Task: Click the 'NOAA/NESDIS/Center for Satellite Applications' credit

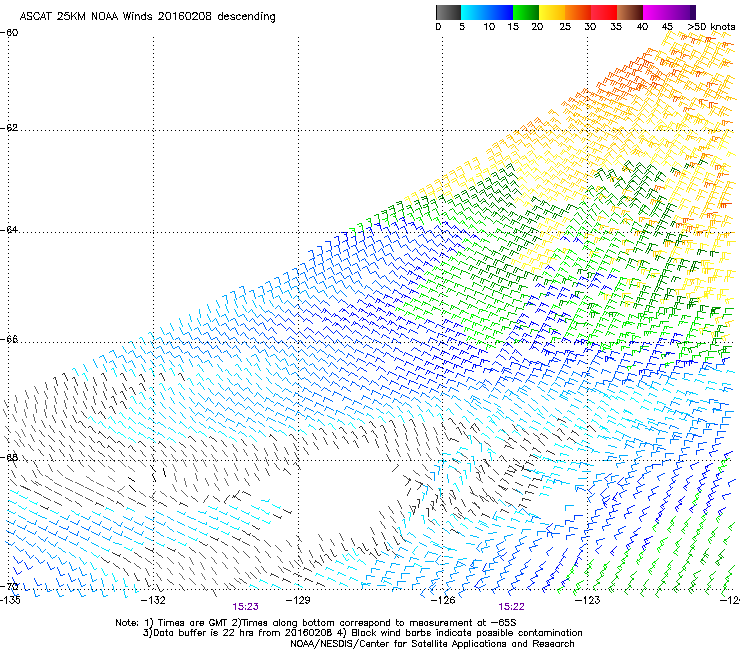Action: click(399, 644)
